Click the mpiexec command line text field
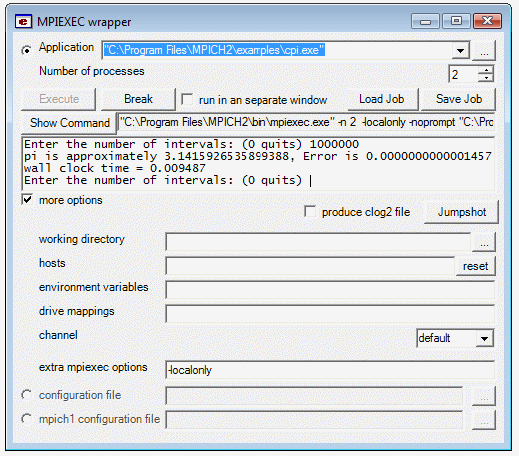Viewport: 519px width, 456px height. (306, 123)
